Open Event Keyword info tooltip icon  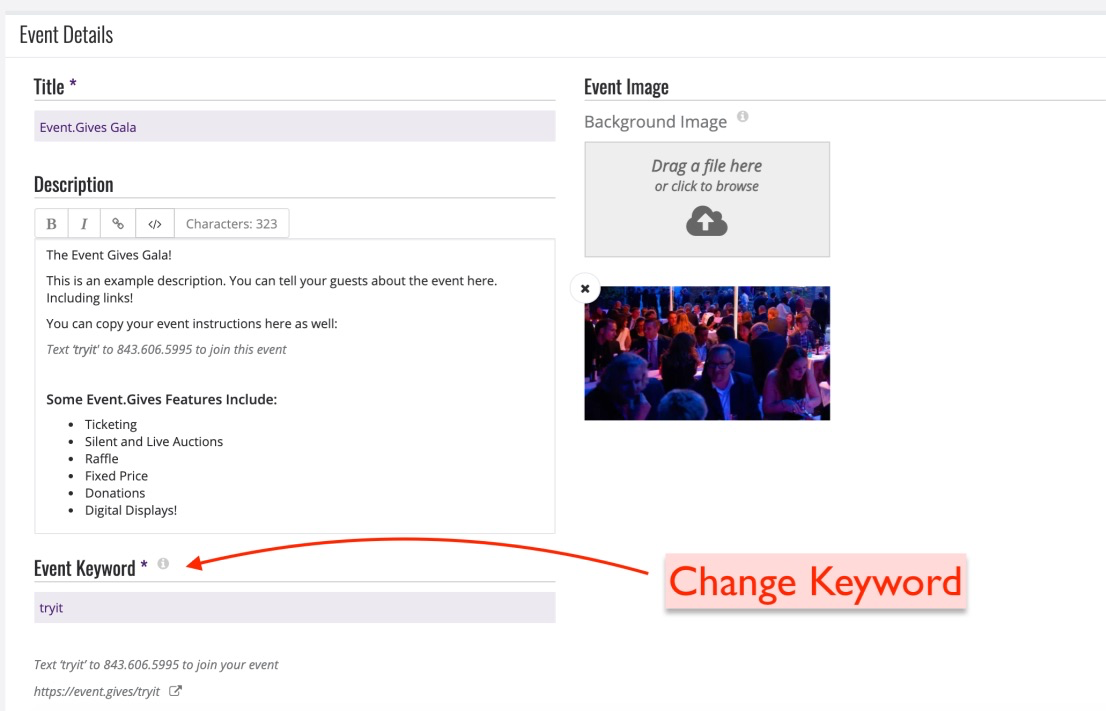click(163, 564)
